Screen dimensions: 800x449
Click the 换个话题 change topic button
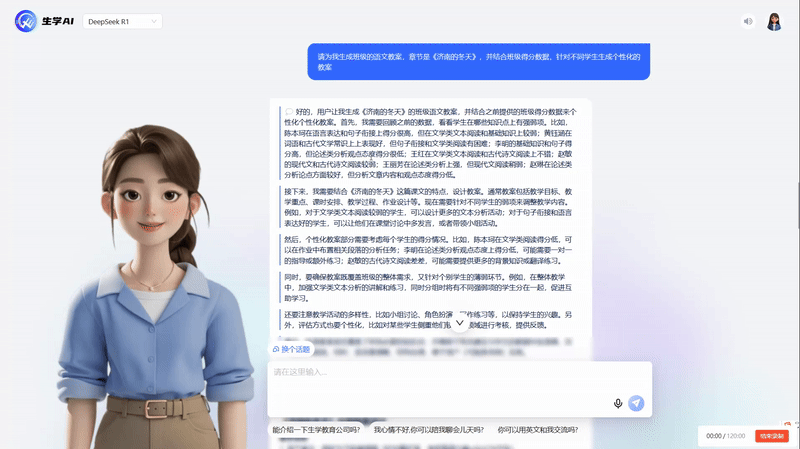(x=292, y=349)
